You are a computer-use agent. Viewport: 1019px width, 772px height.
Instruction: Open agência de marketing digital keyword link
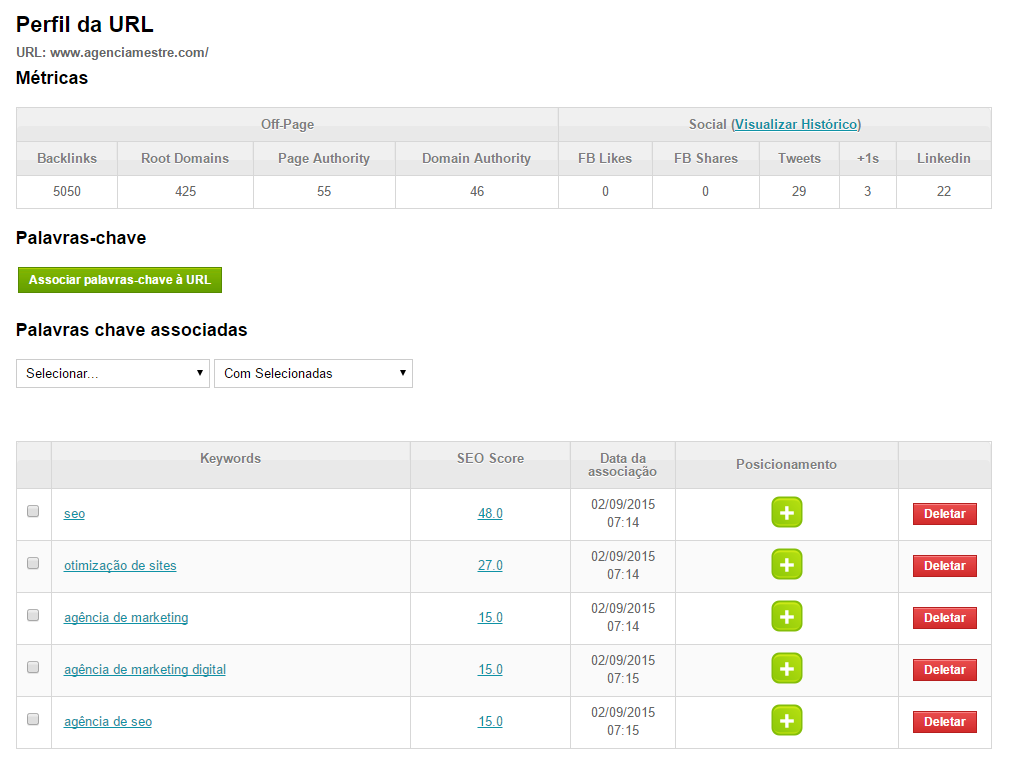145,670
